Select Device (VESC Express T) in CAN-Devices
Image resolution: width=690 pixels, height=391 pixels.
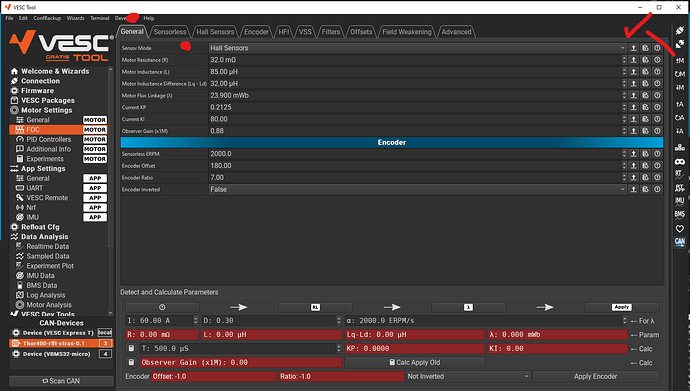61,333
